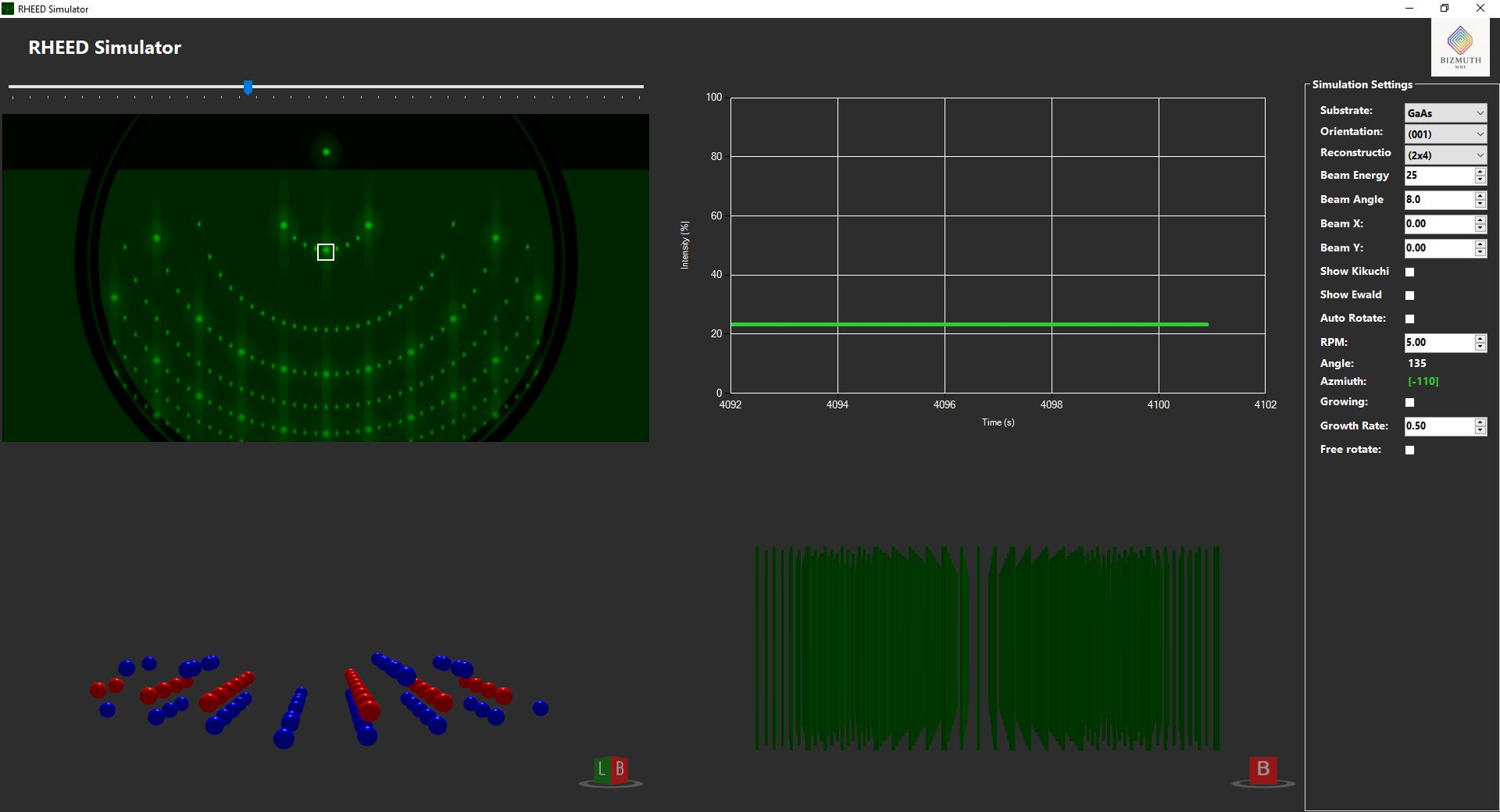Increment Beam Energy using its up arrow
Screen dimensions: 1500x812
(x=1479, y=172)
